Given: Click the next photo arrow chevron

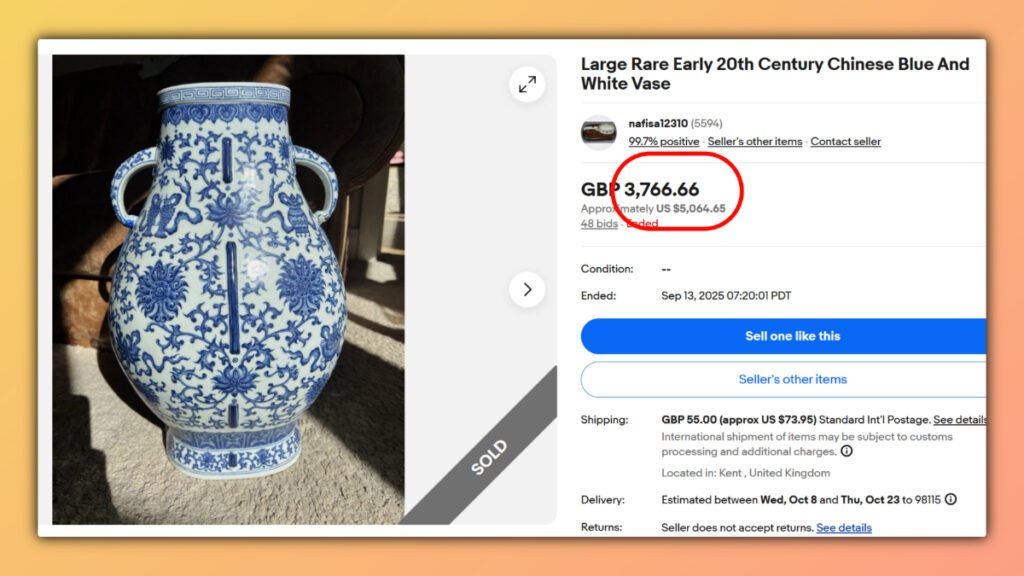Looking at the screenshot, I should click(x=527, y=289).
